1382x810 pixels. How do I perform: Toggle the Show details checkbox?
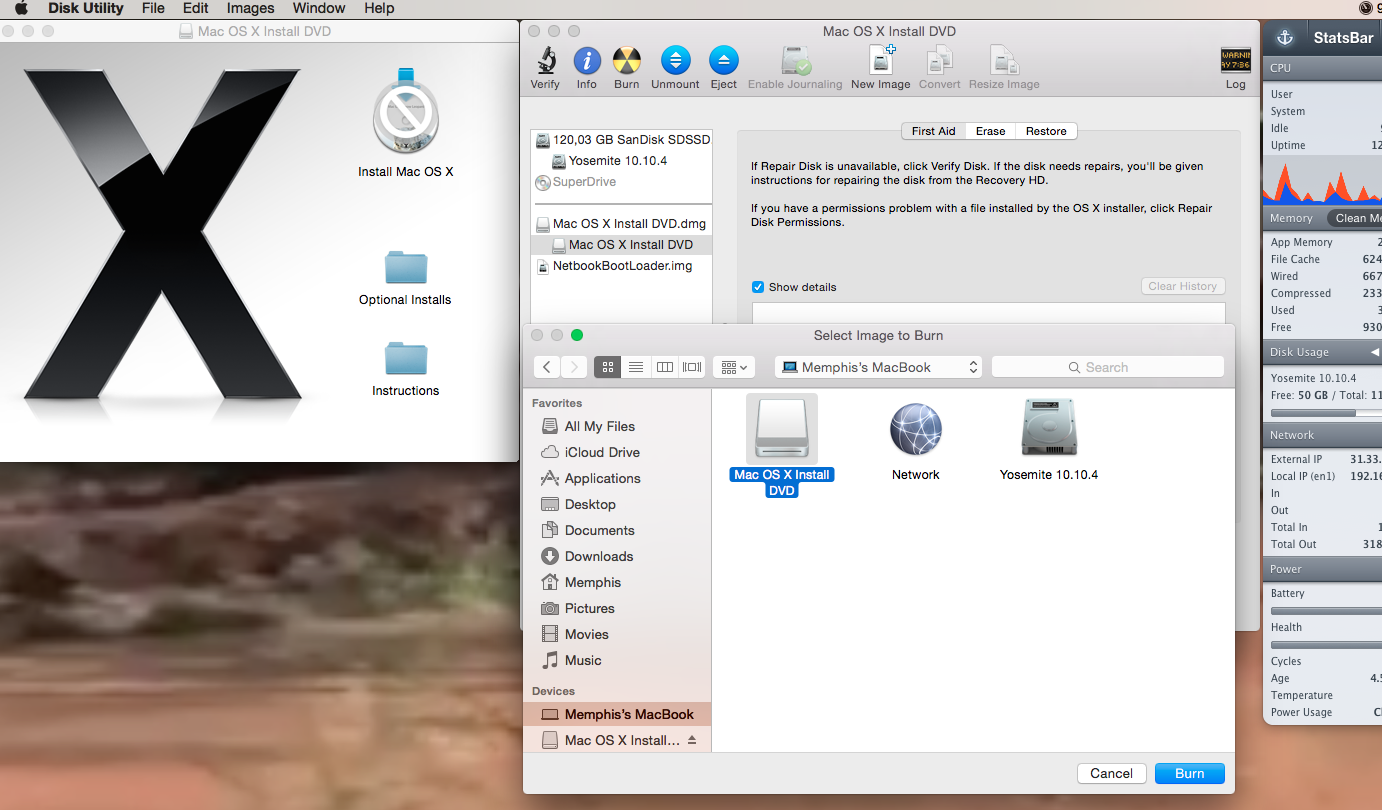(x=758, y=287)
